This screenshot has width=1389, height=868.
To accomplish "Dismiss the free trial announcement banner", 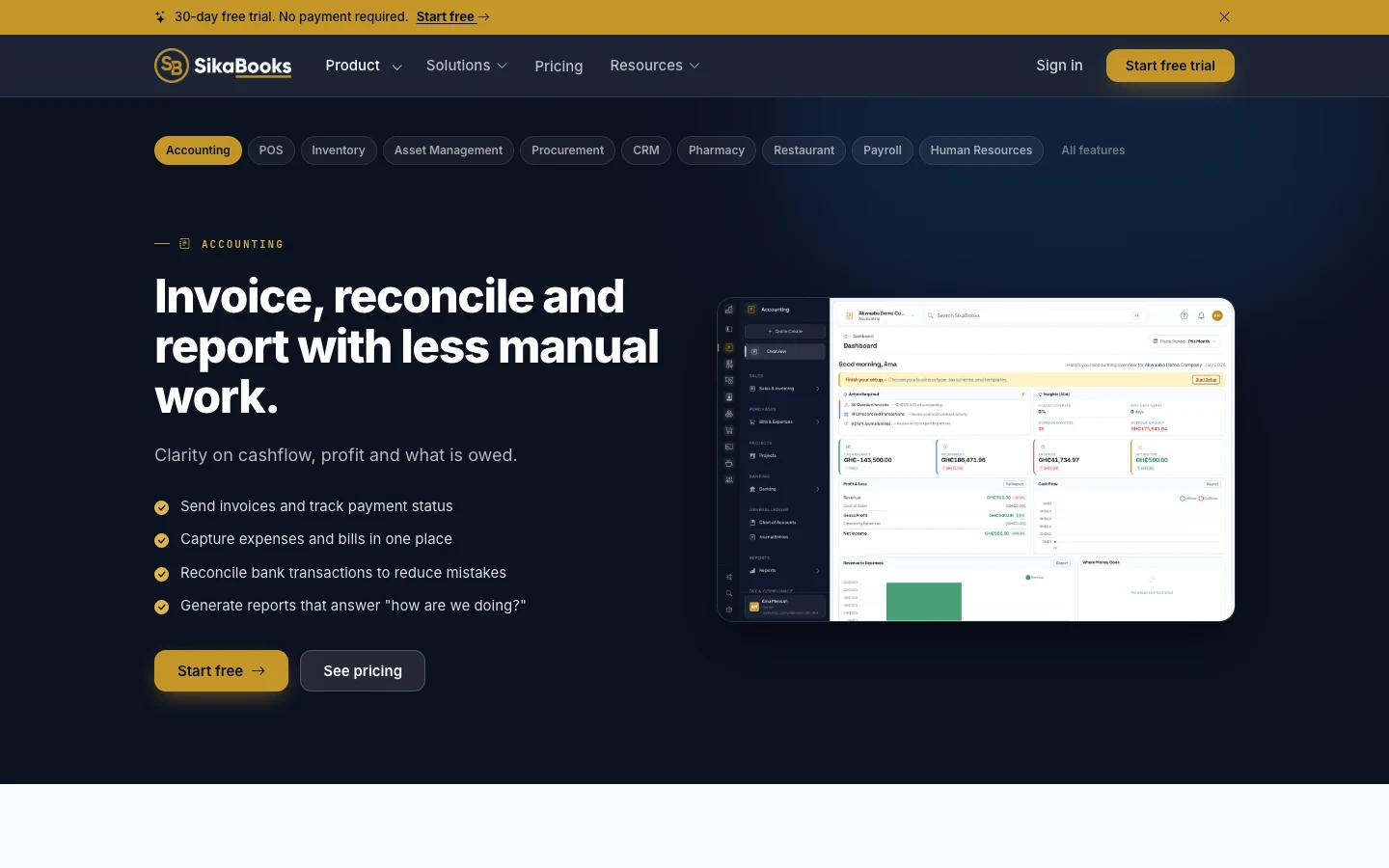I will click(1224, 16).
